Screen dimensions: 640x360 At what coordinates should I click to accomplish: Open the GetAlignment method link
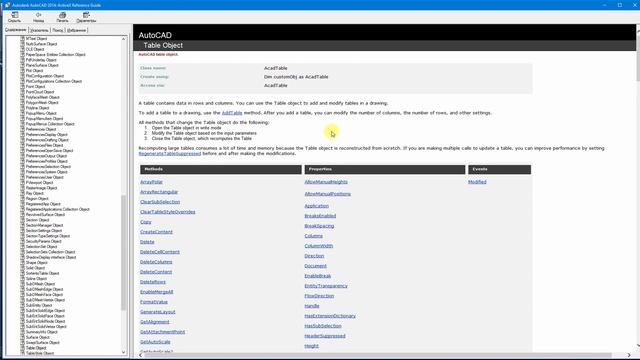[x=155, y=322]
